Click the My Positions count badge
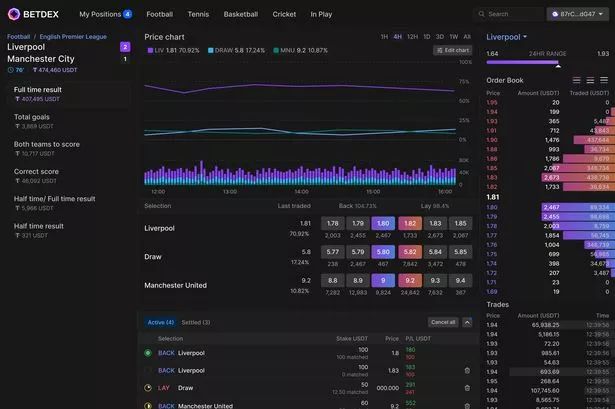Image resolution: width=615 pixels, height=409 pixels. coord(127,14)
